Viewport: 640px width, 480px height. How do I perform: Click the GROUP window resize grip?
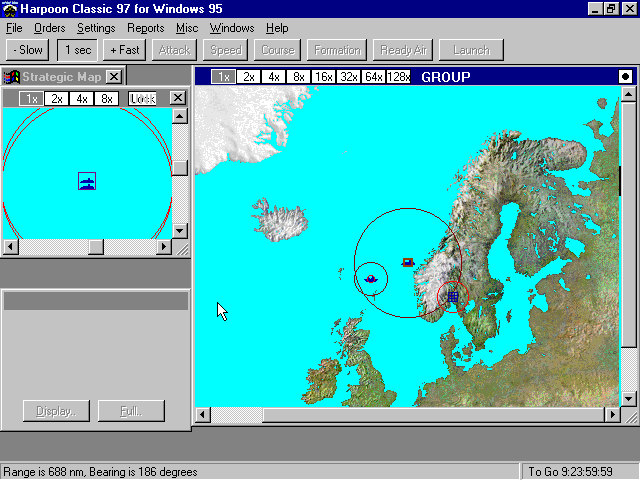pos(631,416)
